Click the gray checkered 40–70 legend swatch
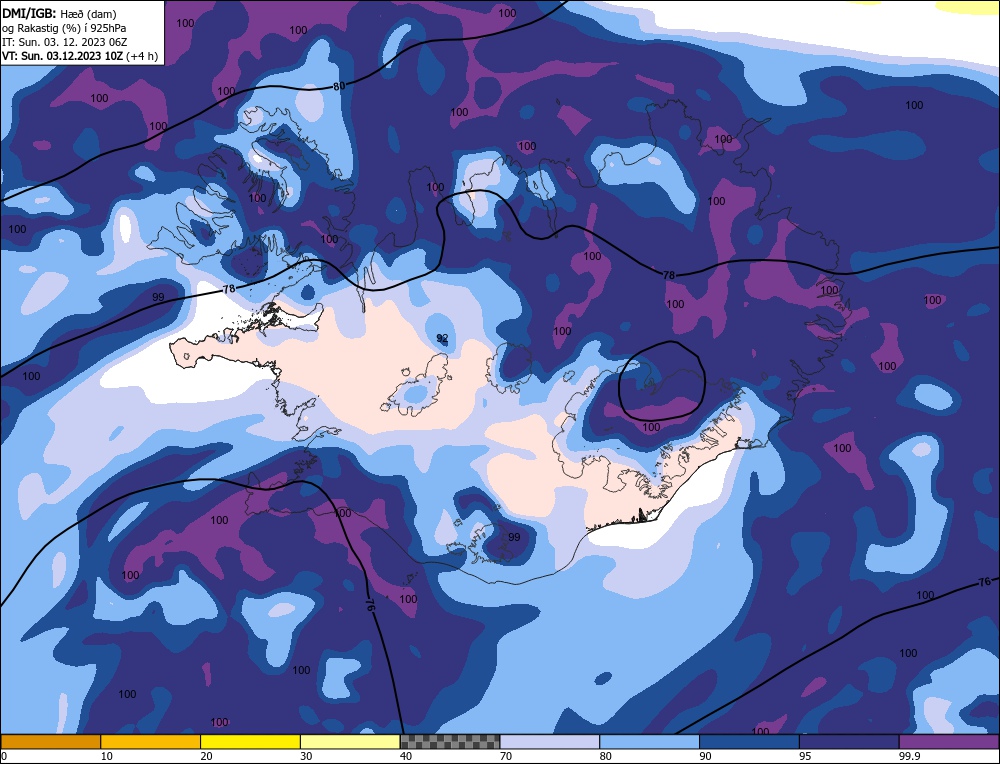Viewport: 1000px width, 764px height. pos(450,741)
